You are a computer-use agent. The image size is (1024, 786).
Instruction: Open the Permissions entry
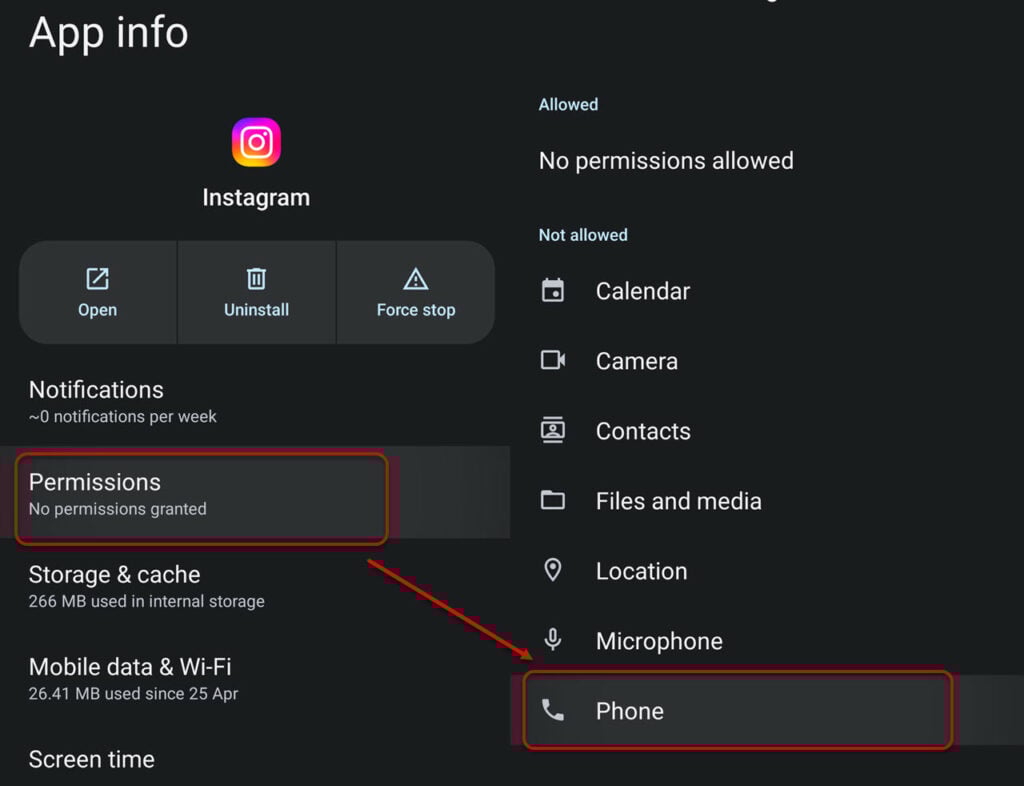click(255, 494)
